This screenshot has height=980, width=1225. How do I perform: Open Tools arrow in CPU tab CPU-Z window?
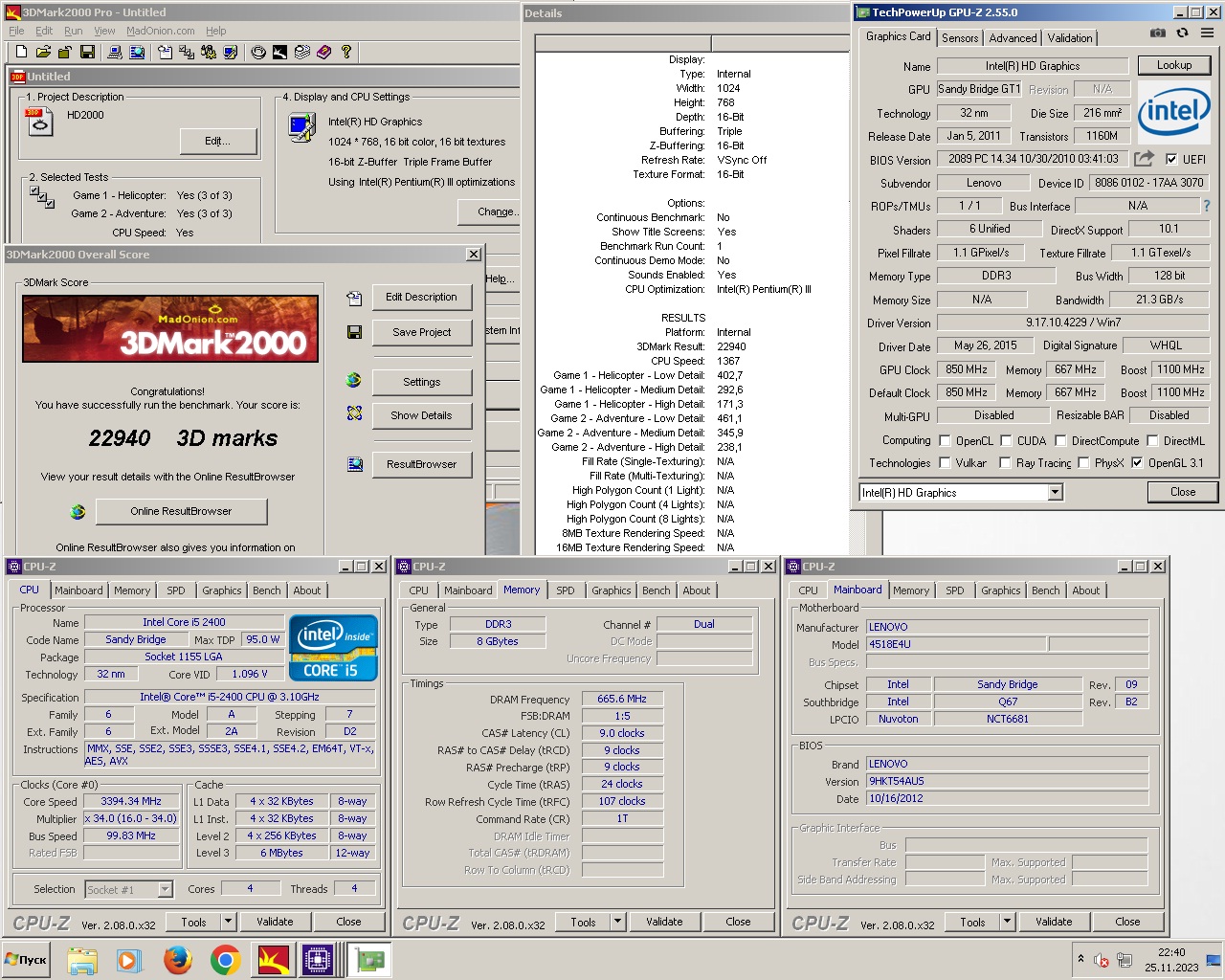228,922
